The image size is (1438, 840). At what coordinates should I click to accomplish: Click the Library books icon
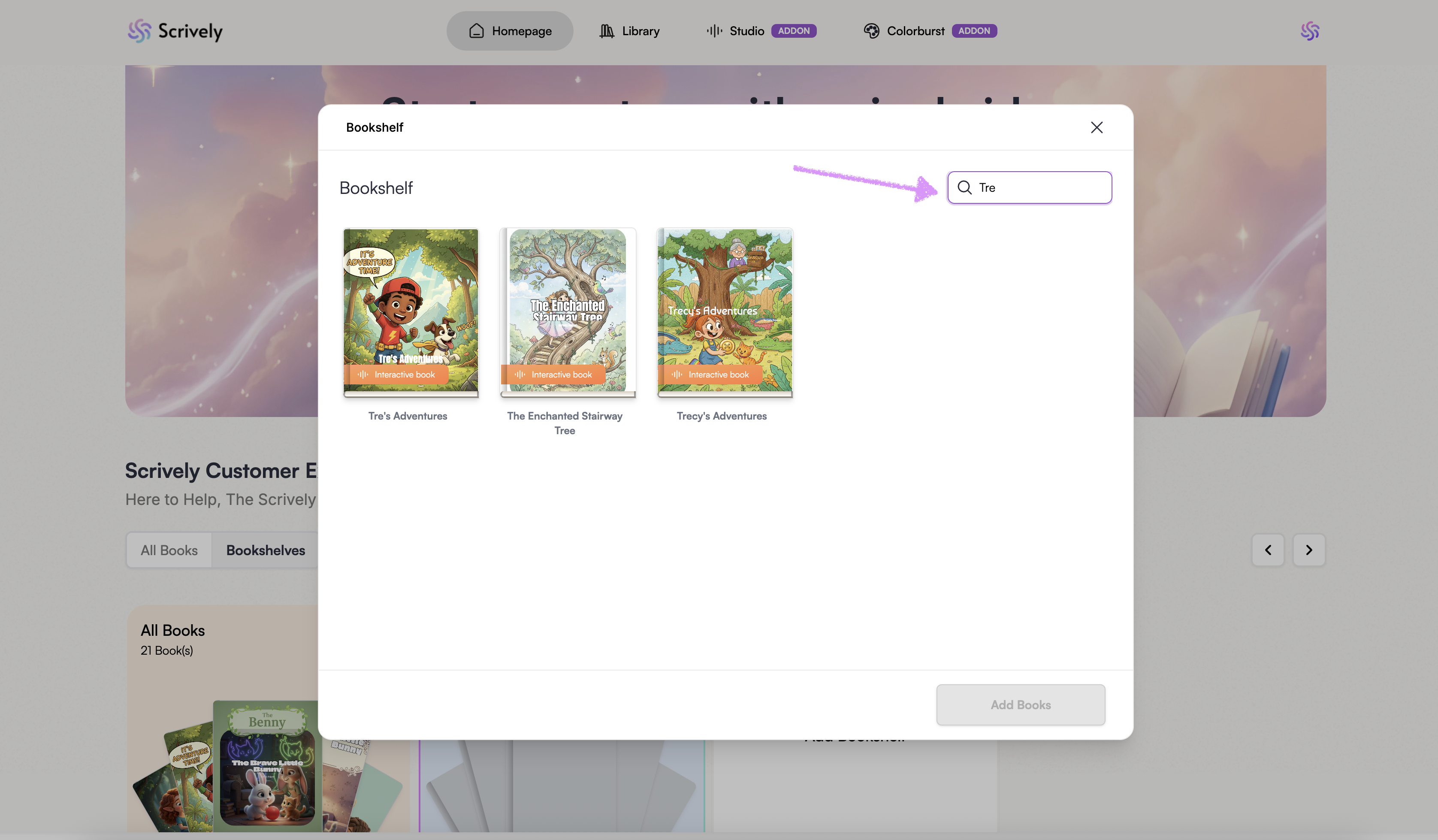tap(607, 31)
